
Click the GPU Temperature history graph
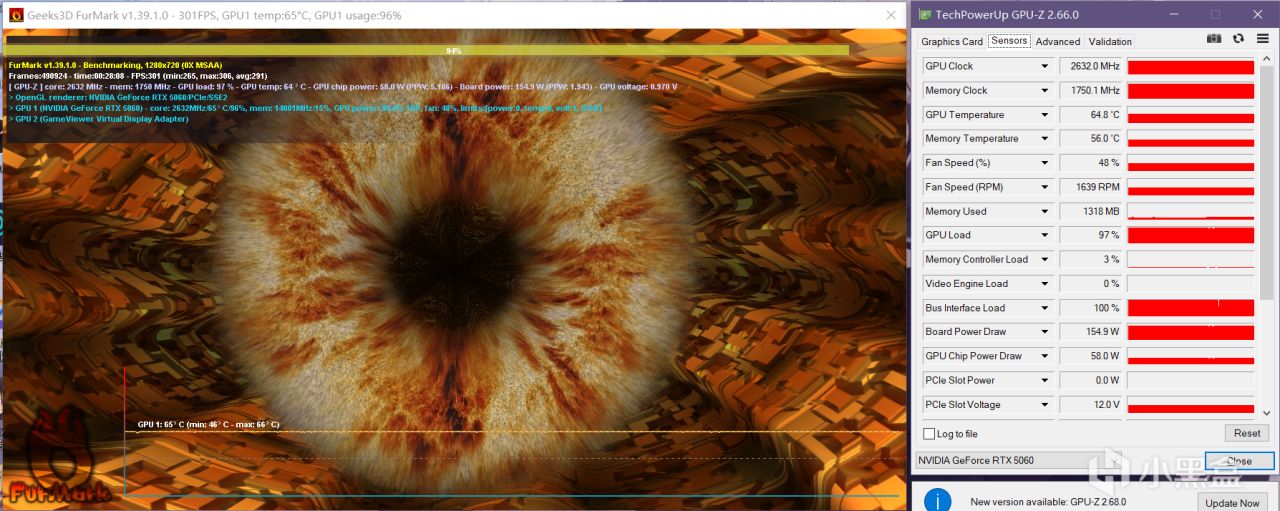pos(1191,114)
